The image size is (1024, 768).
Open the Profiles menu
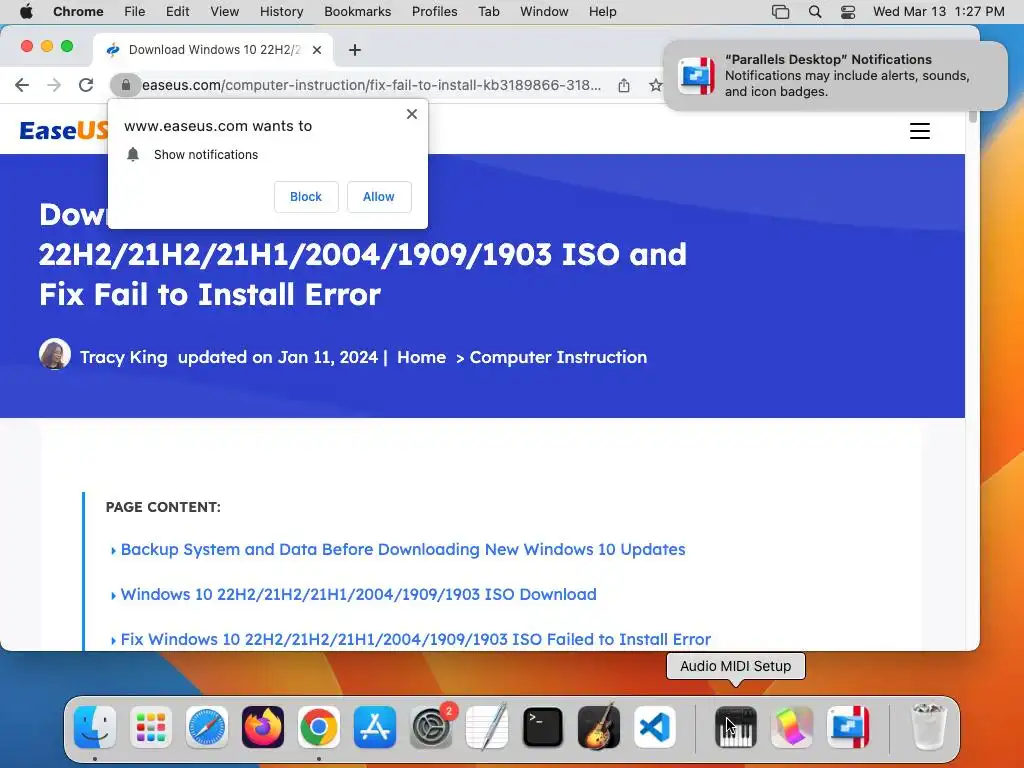coord(434,12)
